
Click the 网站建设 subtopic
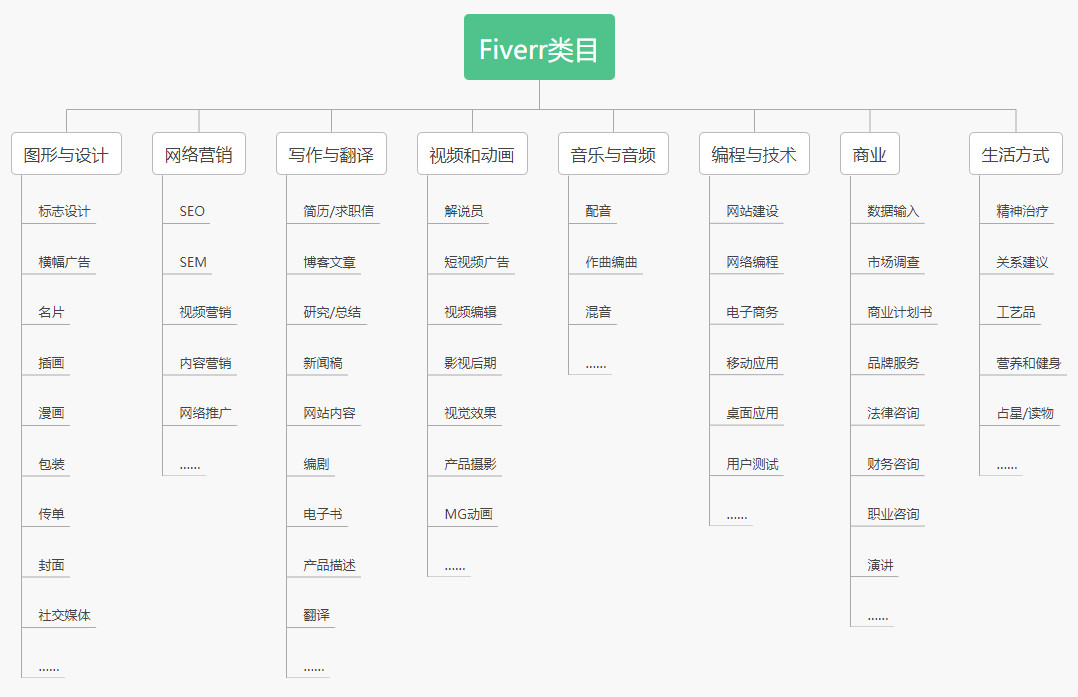click(752, 211)
